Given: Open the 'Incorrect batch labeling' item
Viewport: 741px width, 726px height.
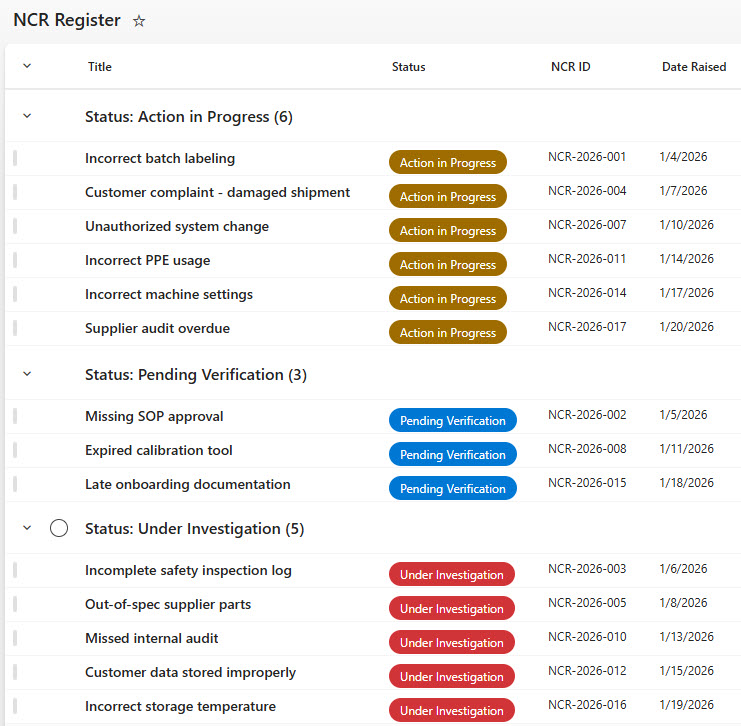Looking at the screenshot, I should (x=160, y=158).
